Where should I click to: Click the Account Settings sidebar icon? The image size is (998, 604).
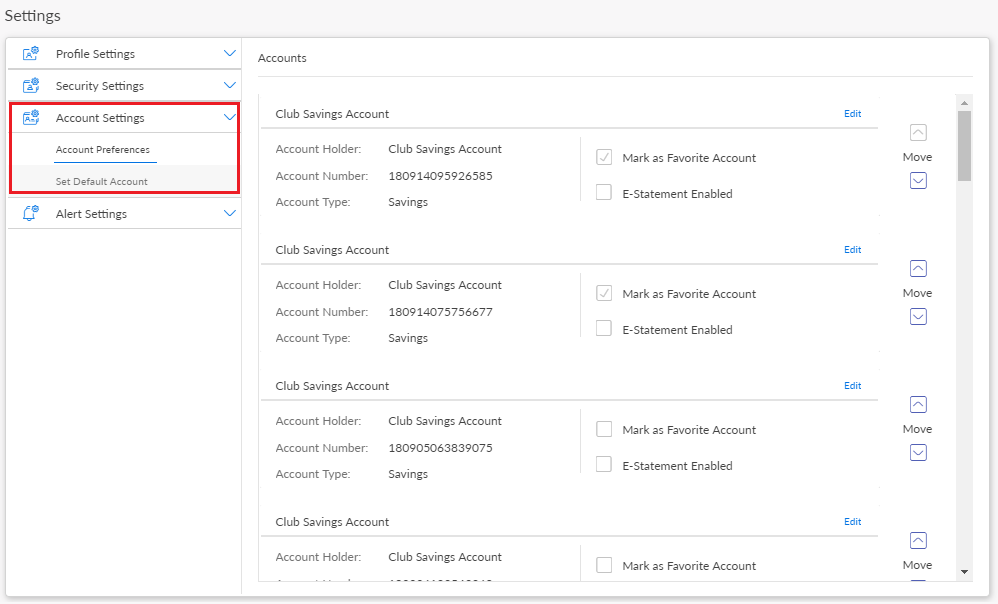[x=30, y=118]
